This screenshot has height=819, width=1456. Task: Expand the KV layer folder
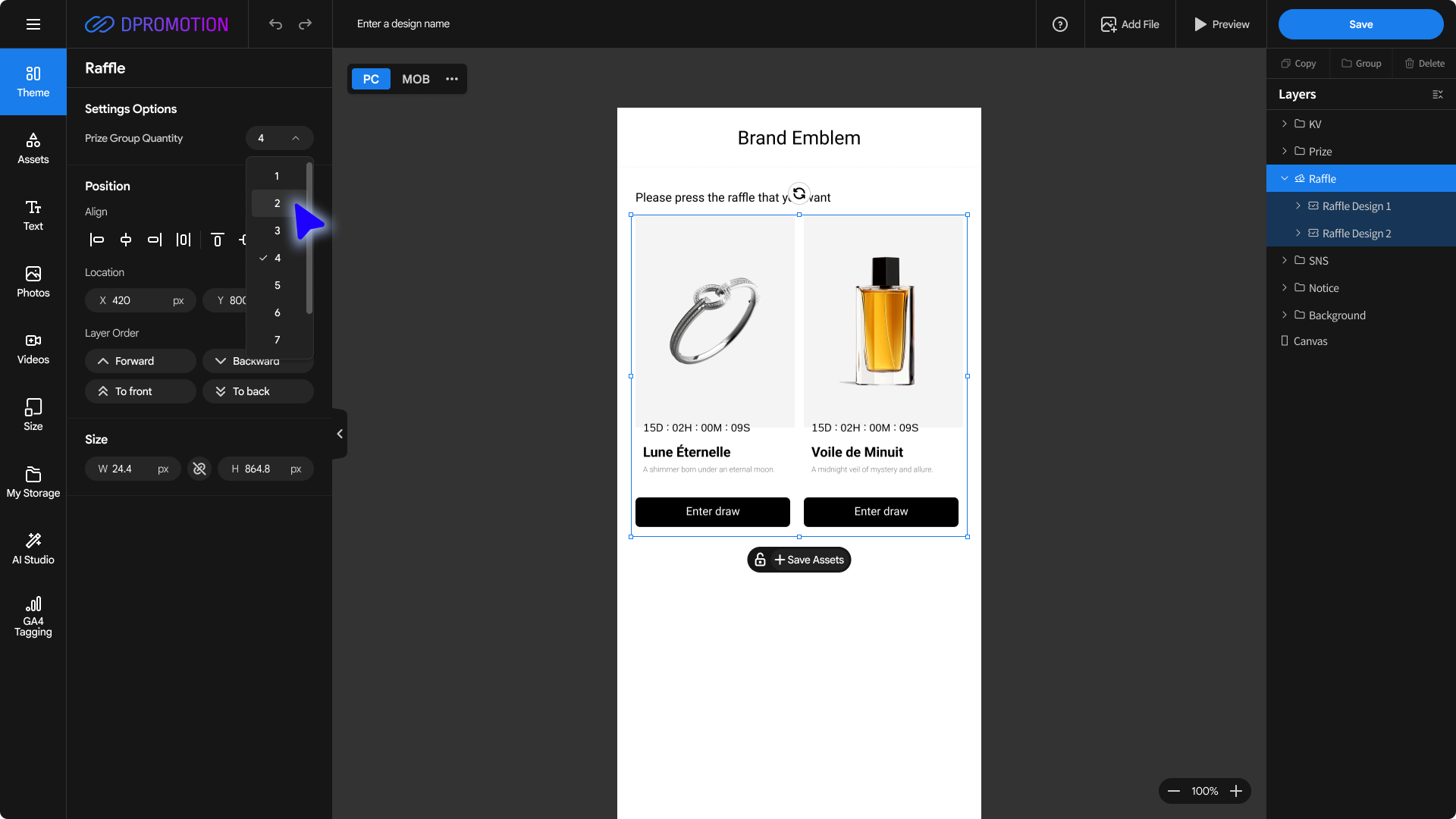tap(1285, 124)
